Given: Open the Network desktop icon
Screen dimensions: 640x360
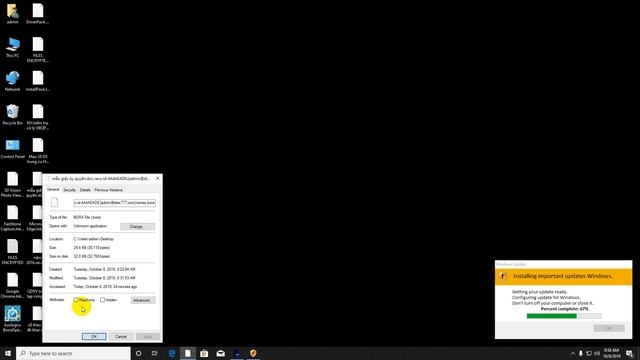Looking at the screenshot, I should point(12,81).
